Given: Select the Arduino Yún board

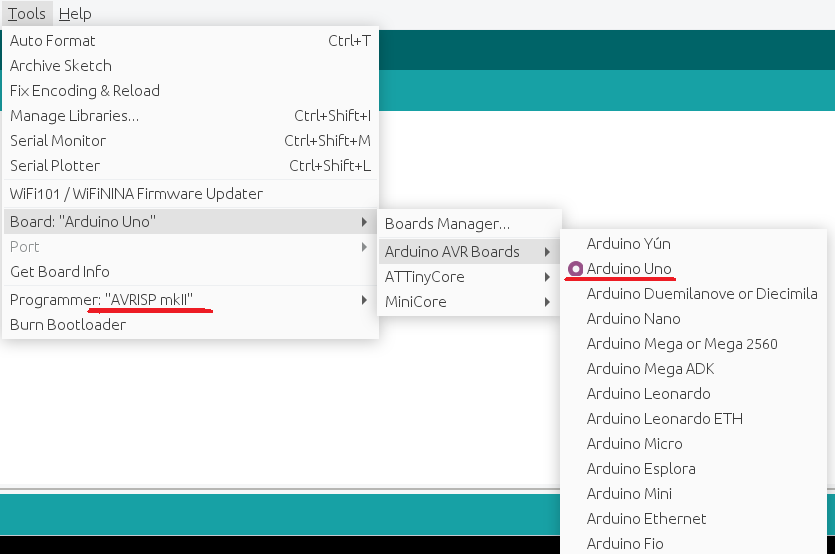Looking at the screenshot, I should [693, 243].
